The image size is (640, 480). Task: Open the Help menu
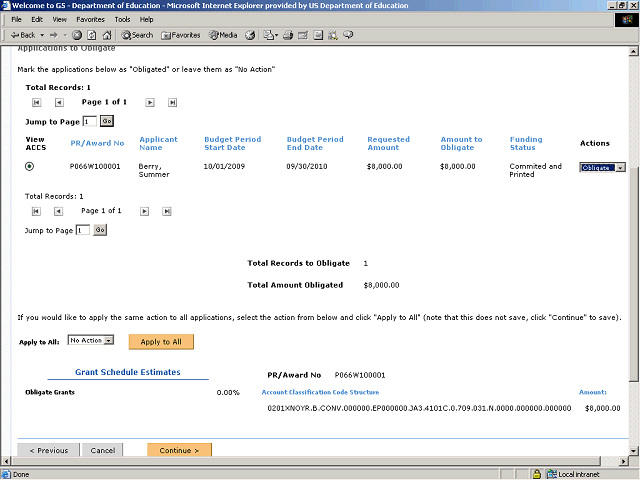146,19
